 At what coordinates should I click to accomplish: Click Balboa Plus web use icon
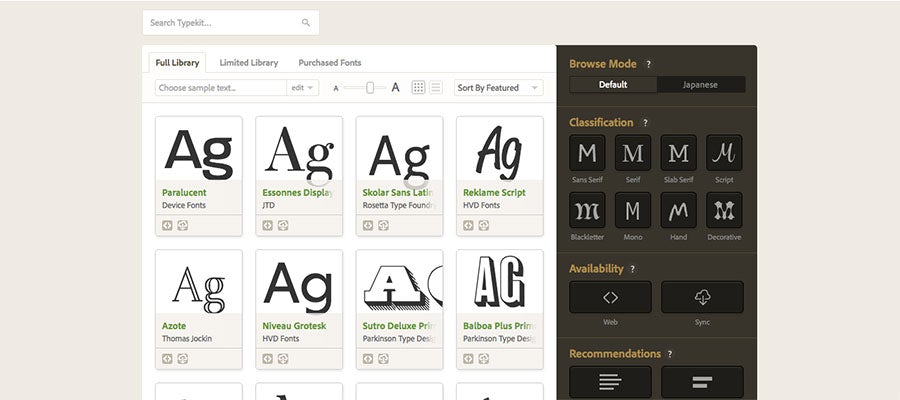click(x=468, y=359)
